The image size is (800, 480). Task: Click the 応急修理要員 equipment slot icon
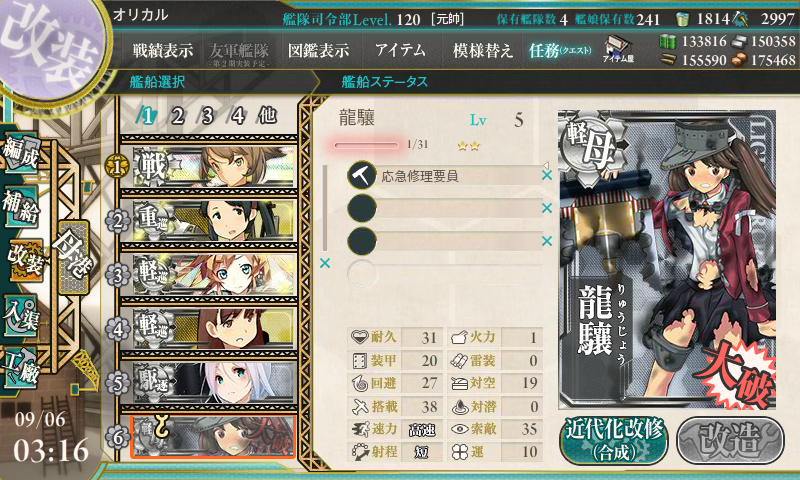tap(362, 175)
